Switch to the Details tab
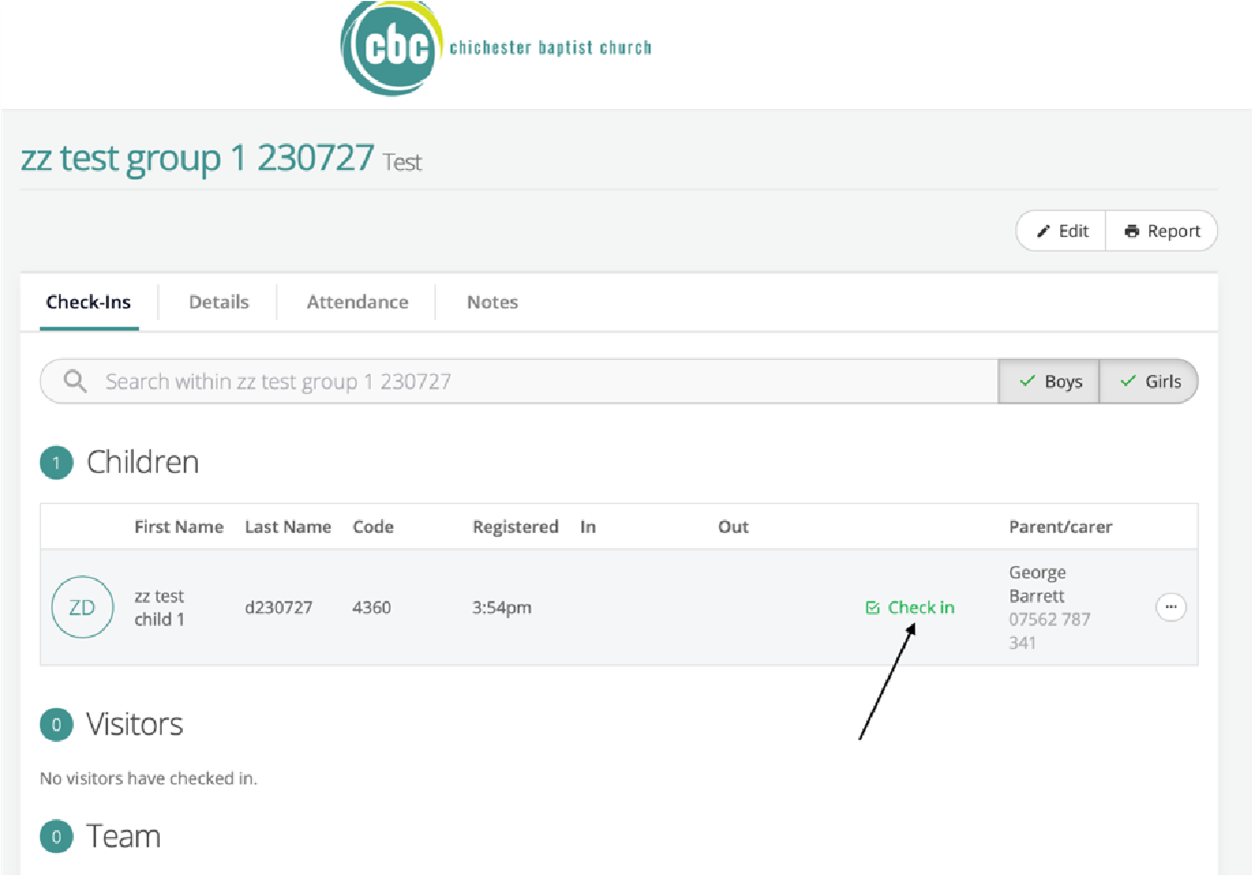This screenshot has height=875, width=1252. (219, 302)
